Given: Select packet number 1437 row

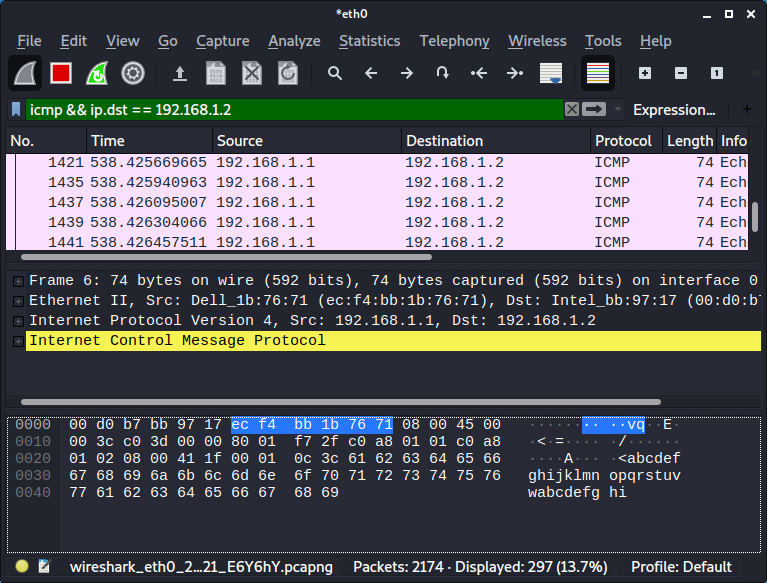Looking at the screenshot, I should click(x=377, y=202).
